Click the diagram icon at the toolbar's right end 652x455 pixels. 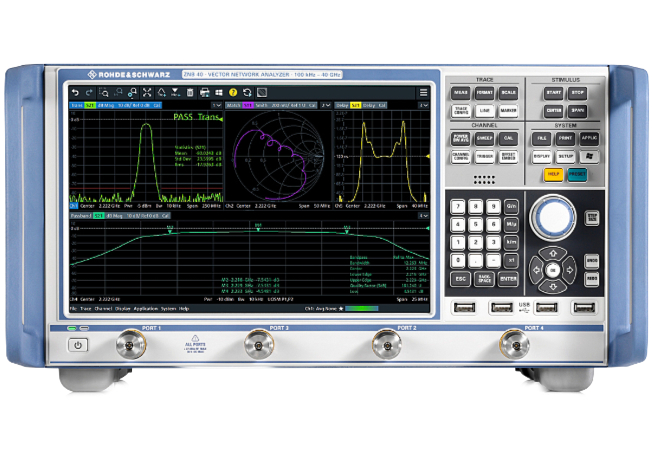pyautogui.click(x=262, y=92)
